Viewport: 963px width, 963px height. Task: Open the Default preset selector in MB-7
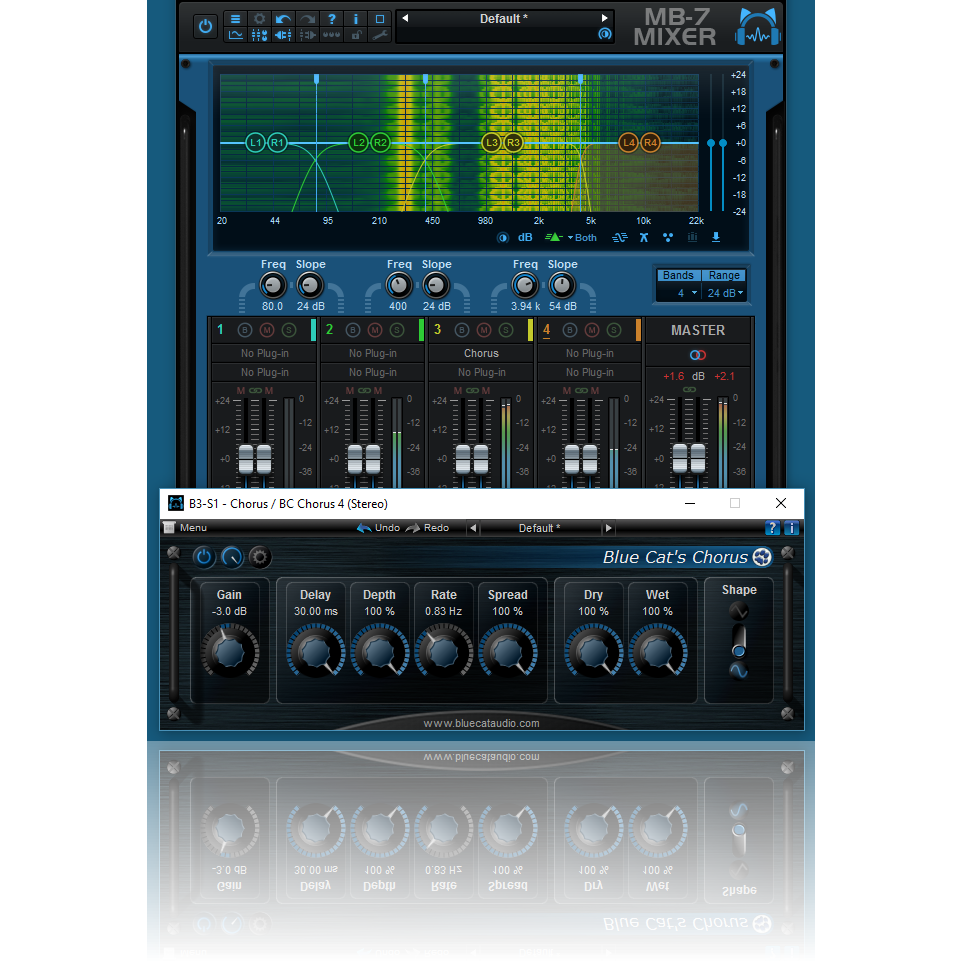coord(504,17)
